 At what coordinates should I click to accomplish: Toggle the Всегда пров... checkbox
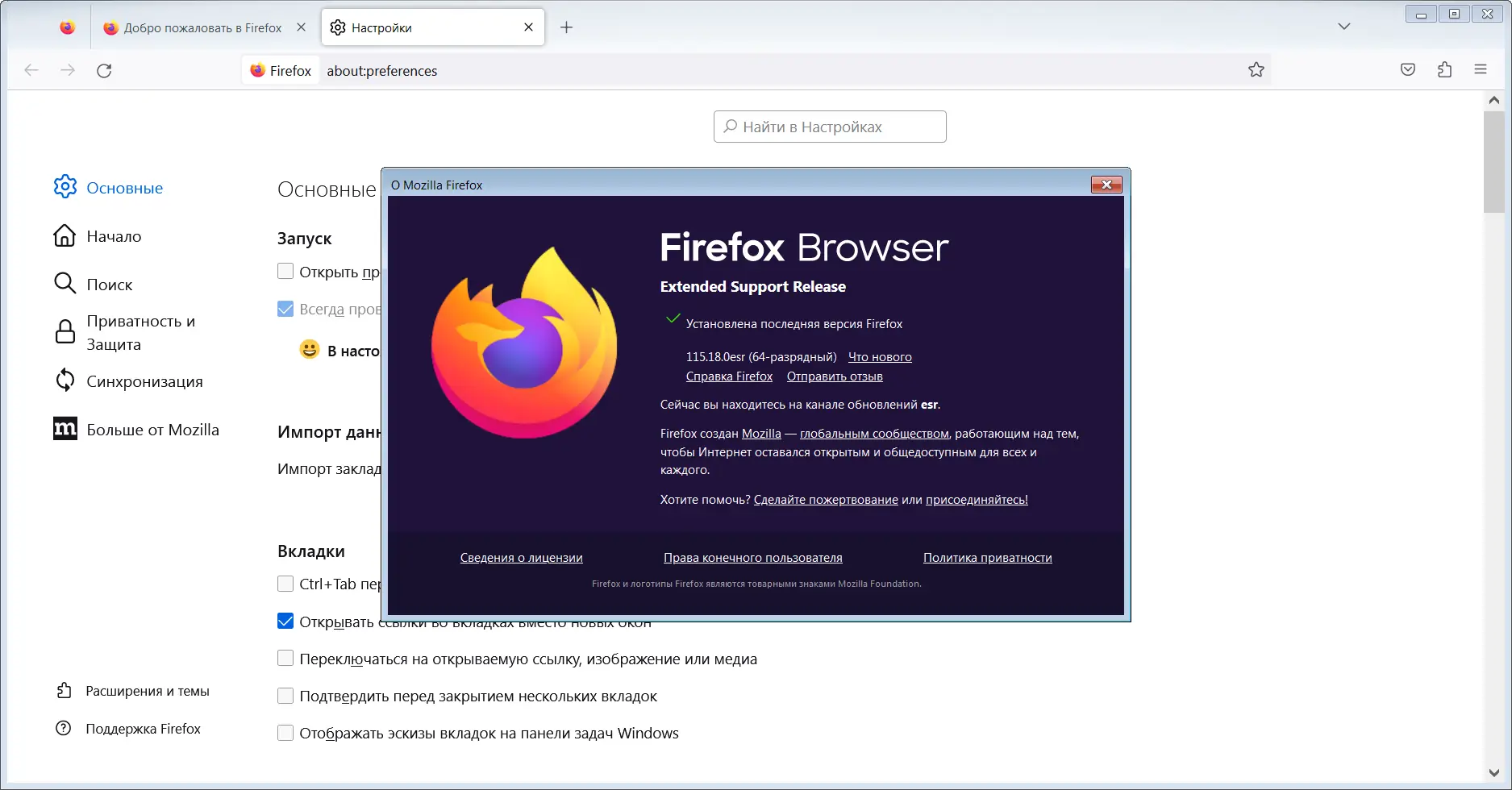click(x=285, y=309)
